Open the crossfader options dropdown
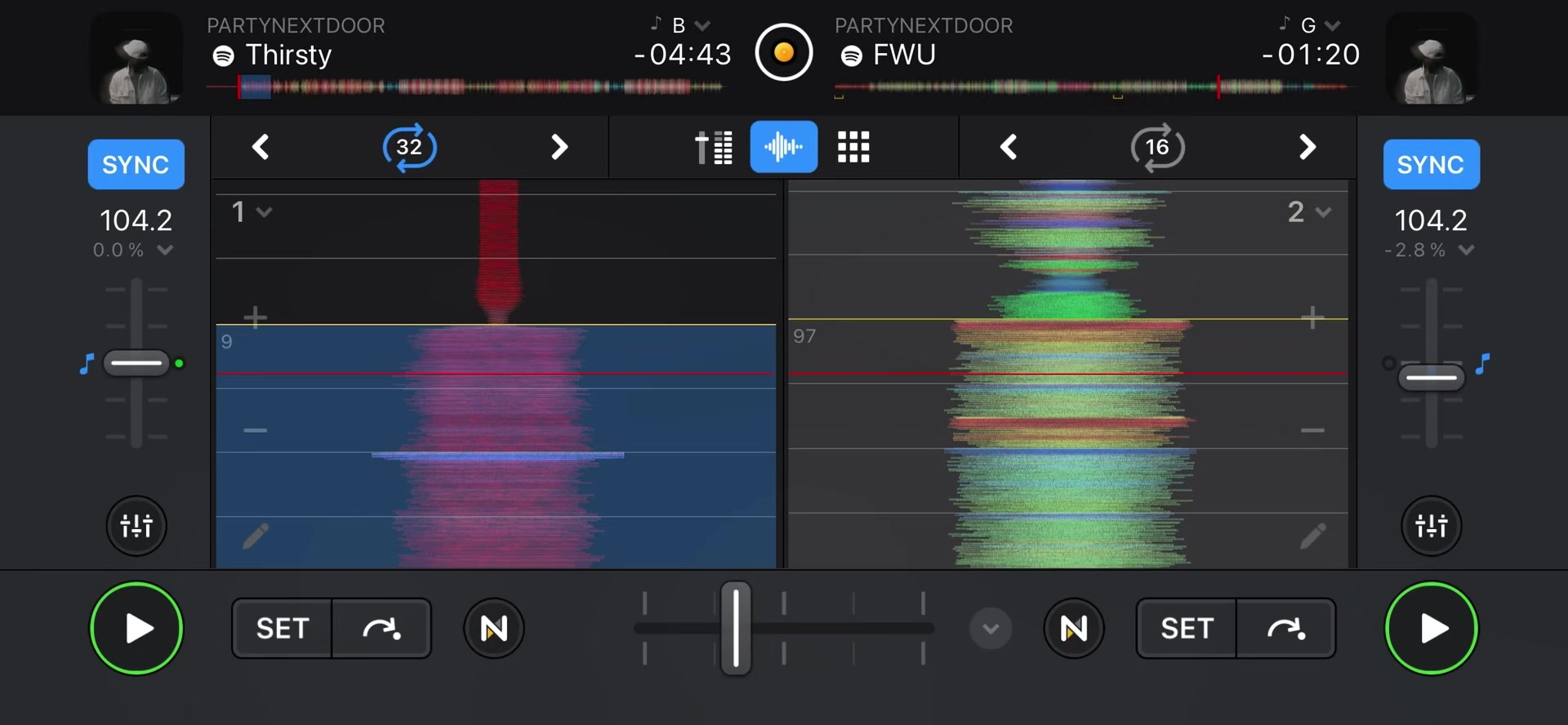 [991, 629]
